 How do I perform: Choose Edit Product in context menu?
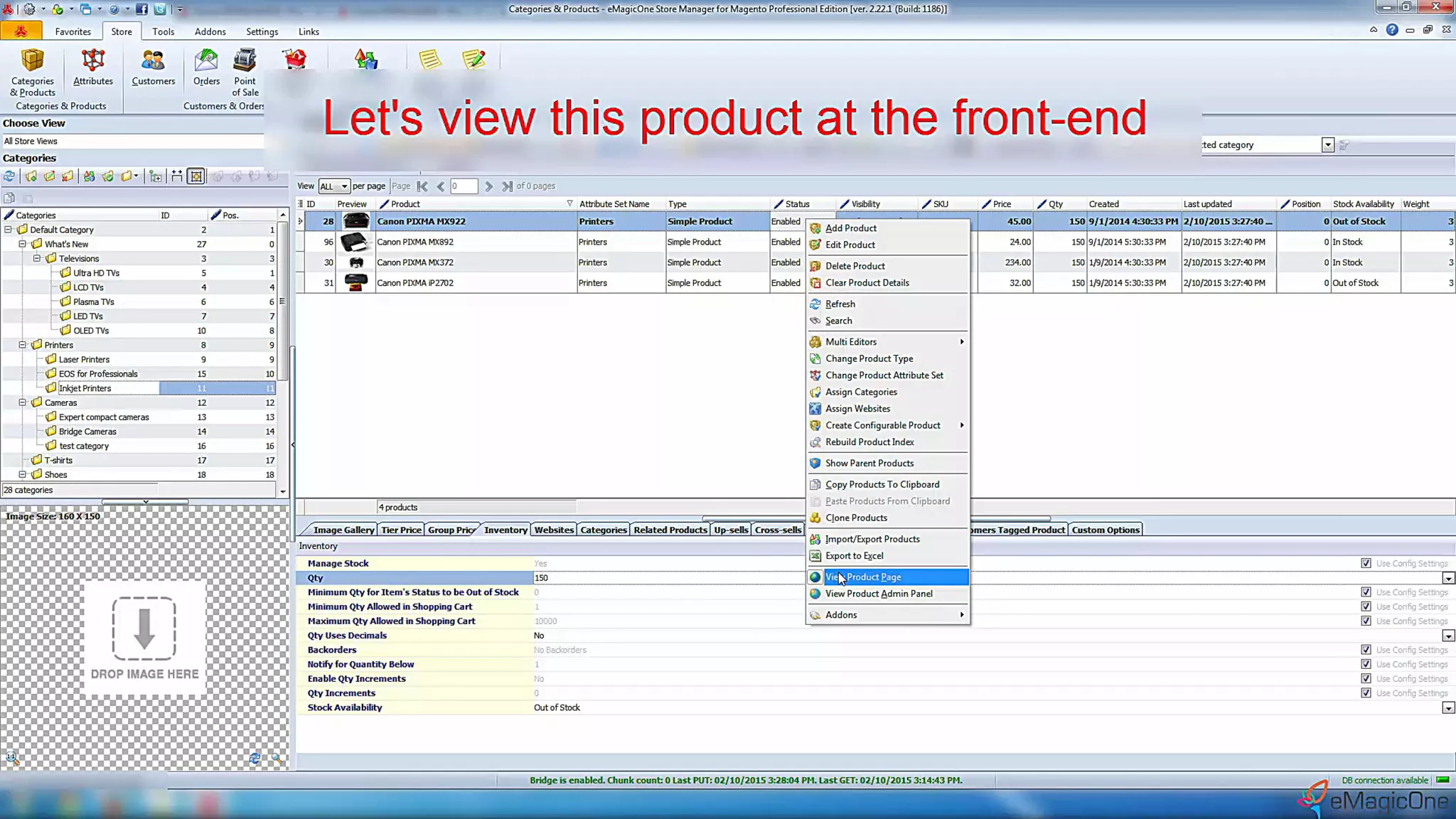(850, 245)
